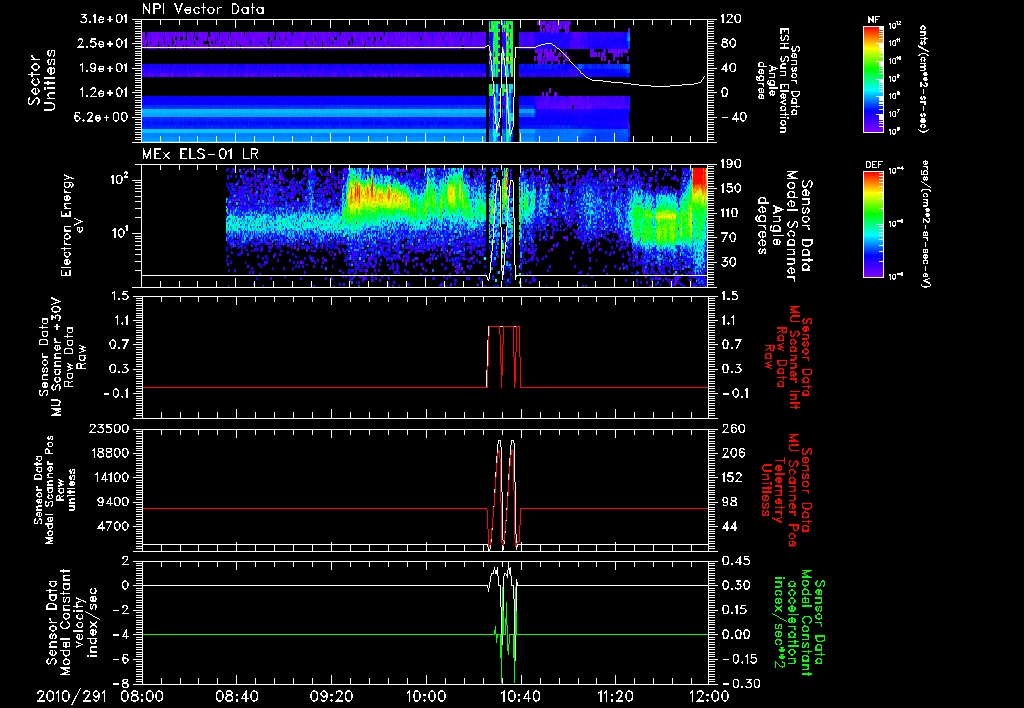Click the '260' telemetry tick label
1024x708 pixels.
click(731, 428)
